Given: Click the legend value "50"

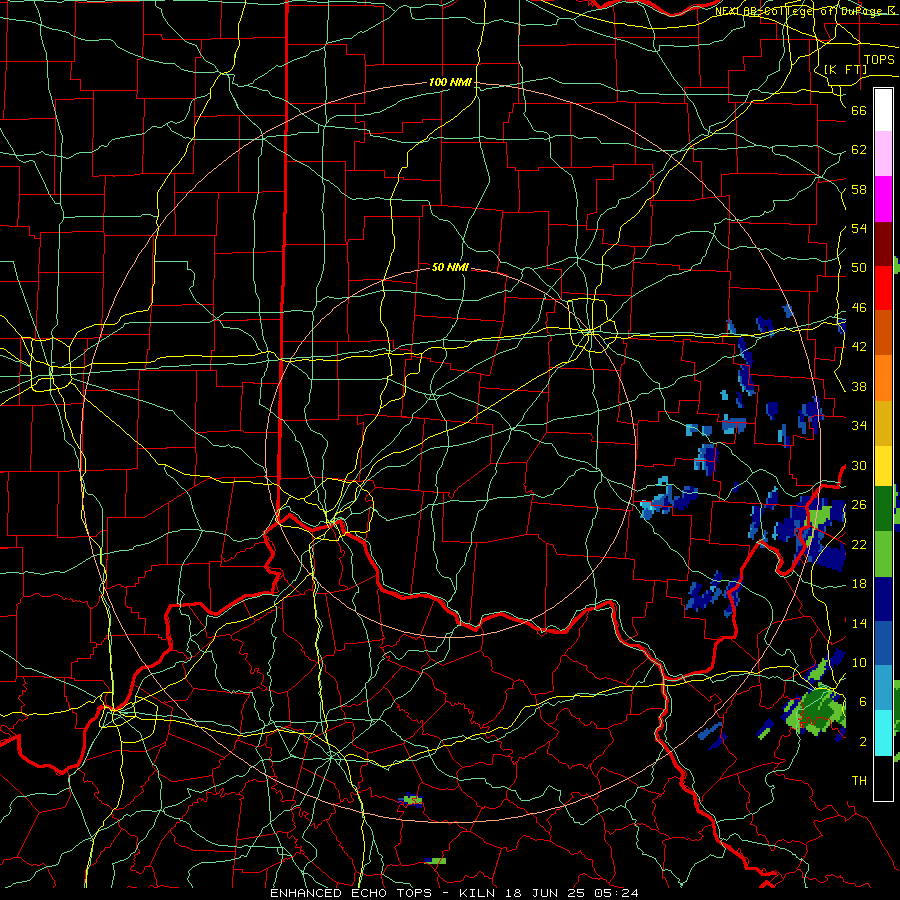Looking at the screenshot, I should coord(859,267).
